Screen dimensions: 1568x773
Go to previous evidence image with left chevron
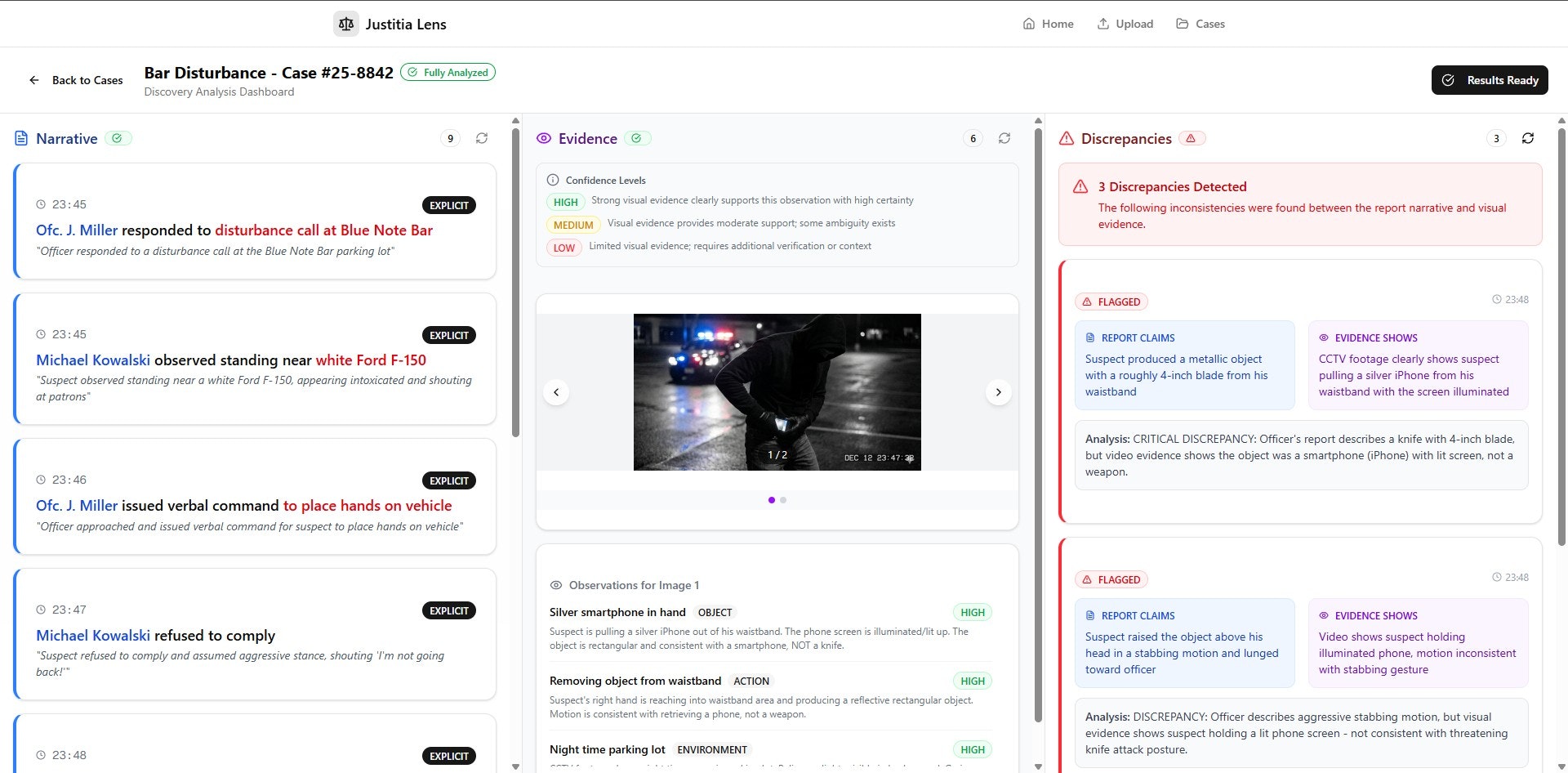coord(556,392)
